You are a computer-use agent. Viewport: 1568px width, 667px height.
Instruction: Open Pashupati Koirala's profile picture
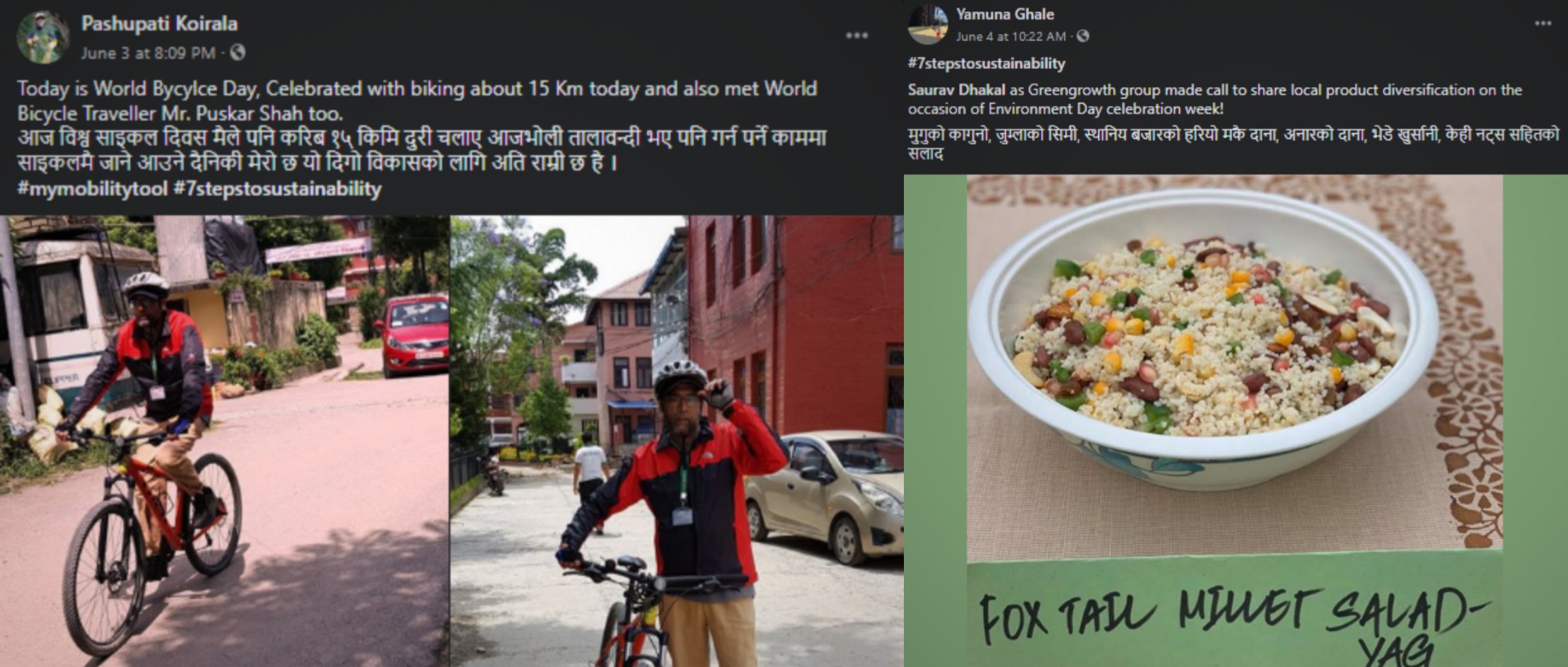pos(42,37)
